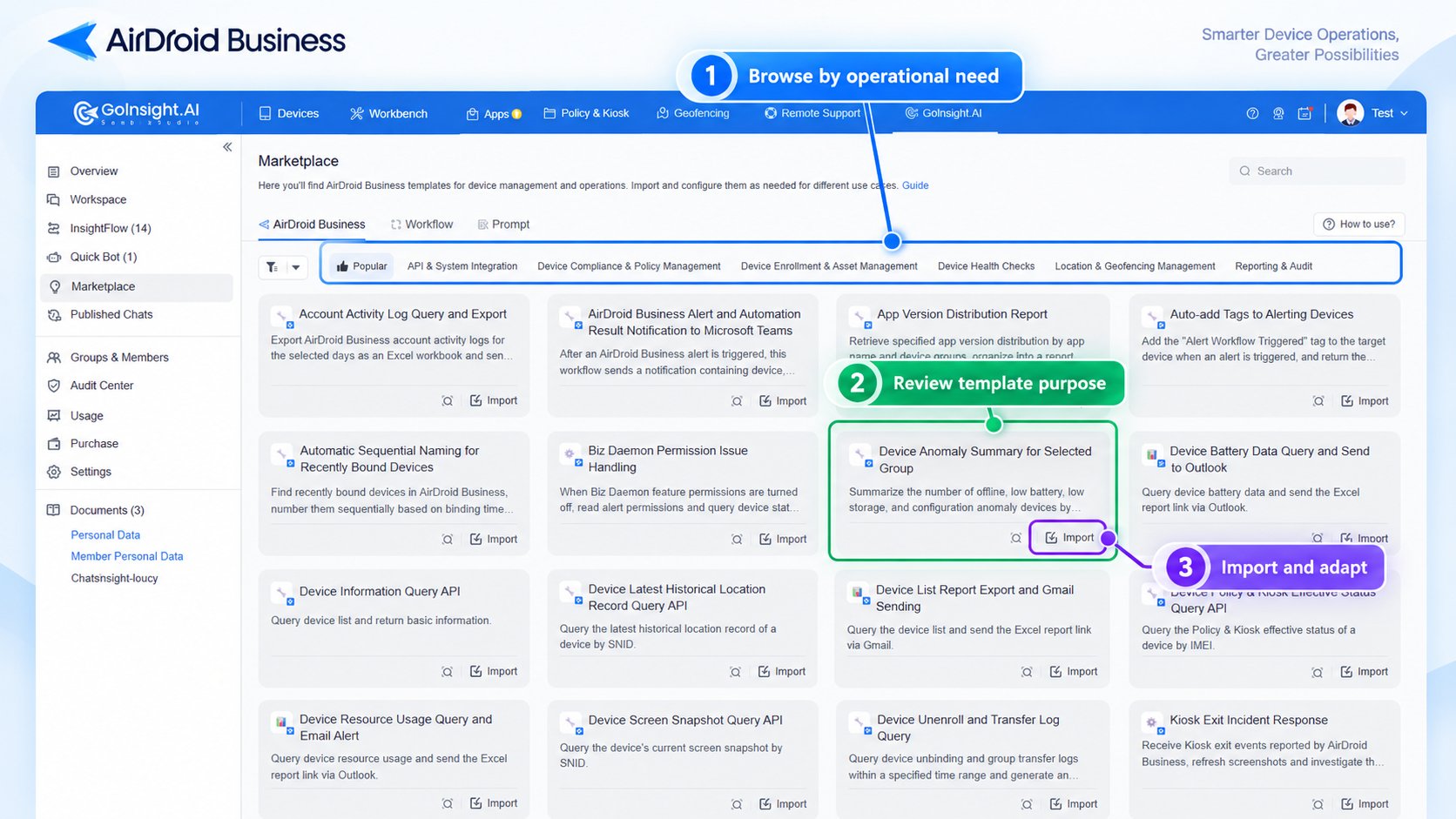Click the support headset icon in header
Screen dimensions: 1456x819
[x=1278, y=113]
